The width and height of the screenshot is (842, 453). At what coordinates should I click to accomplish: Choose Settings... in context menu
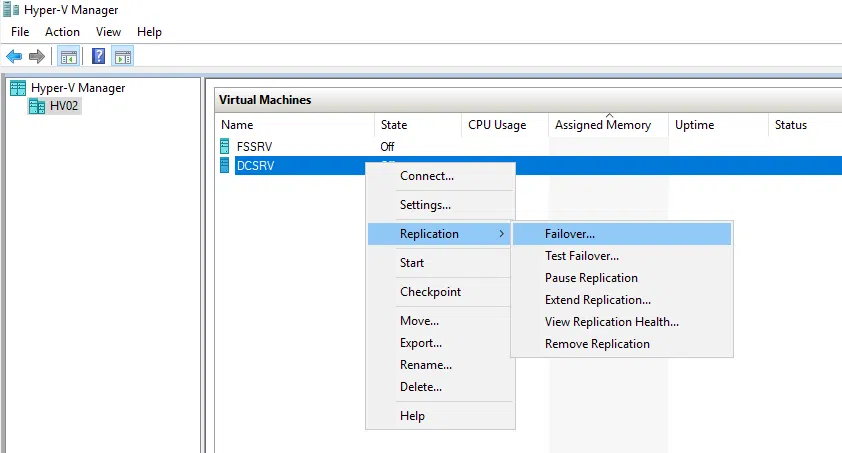pos(425,205)
